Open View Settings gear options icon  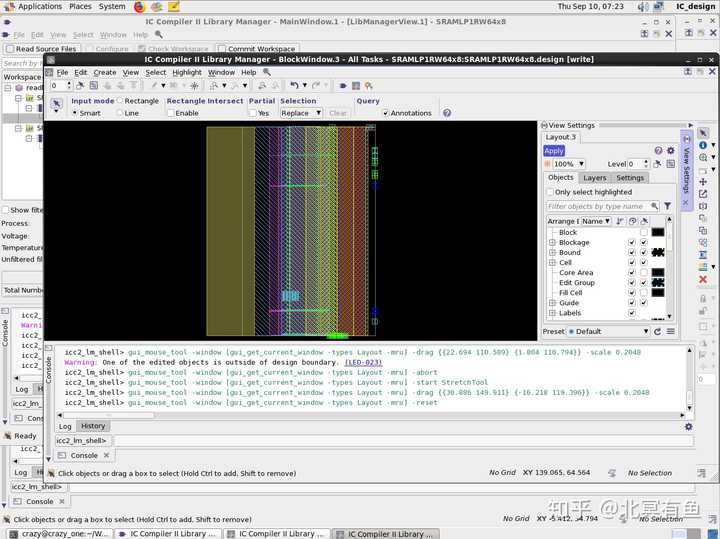click(670, 150)
